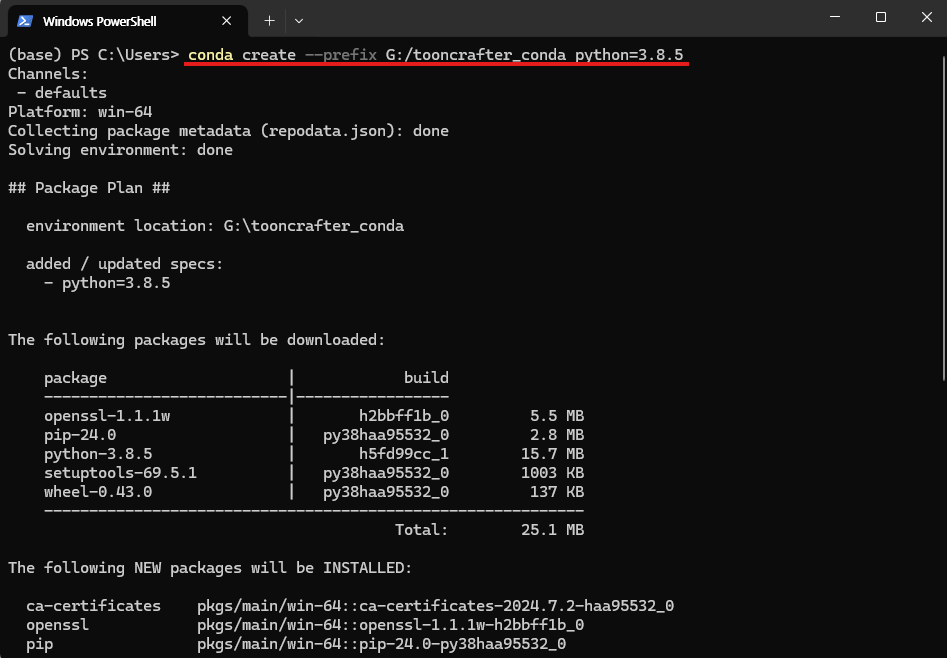Maximize the terminal window
The image size is (947, 658).
pyautogui.click(x=881, y=17)
